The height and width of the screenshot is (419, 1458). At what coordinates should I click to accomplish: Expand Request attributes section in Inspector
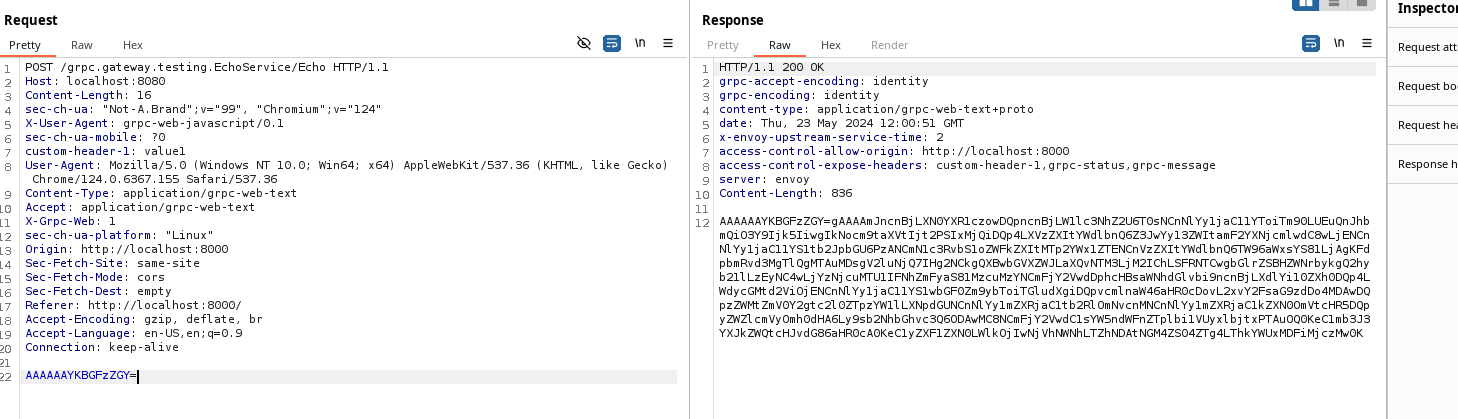click(1423, 47)
